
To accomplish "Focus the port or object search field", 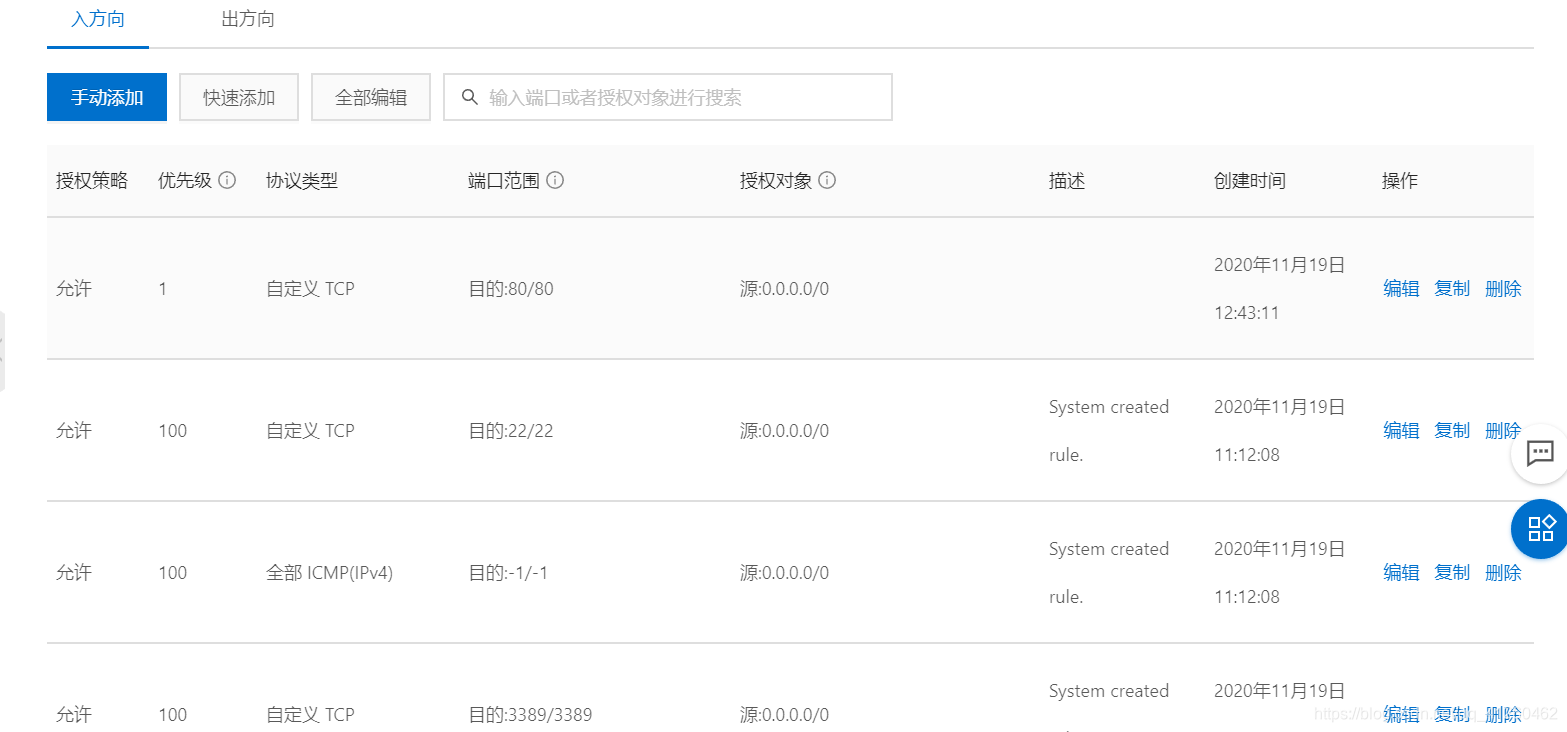I will (668, 97).
